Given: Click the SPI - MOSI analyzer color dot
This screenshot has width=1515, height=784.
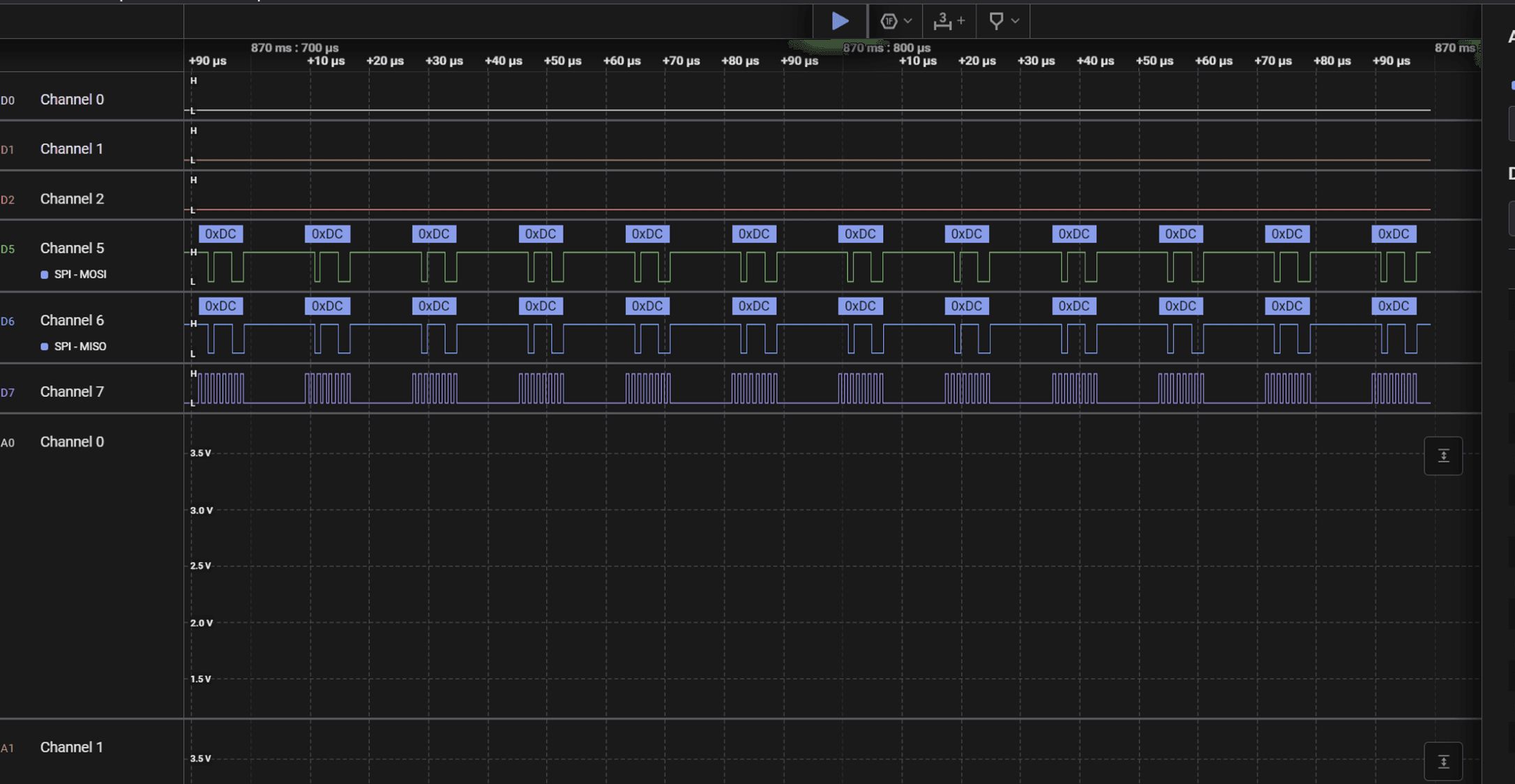Looking at the screenshot, I should pyautogui.click(x=45, y=275).
